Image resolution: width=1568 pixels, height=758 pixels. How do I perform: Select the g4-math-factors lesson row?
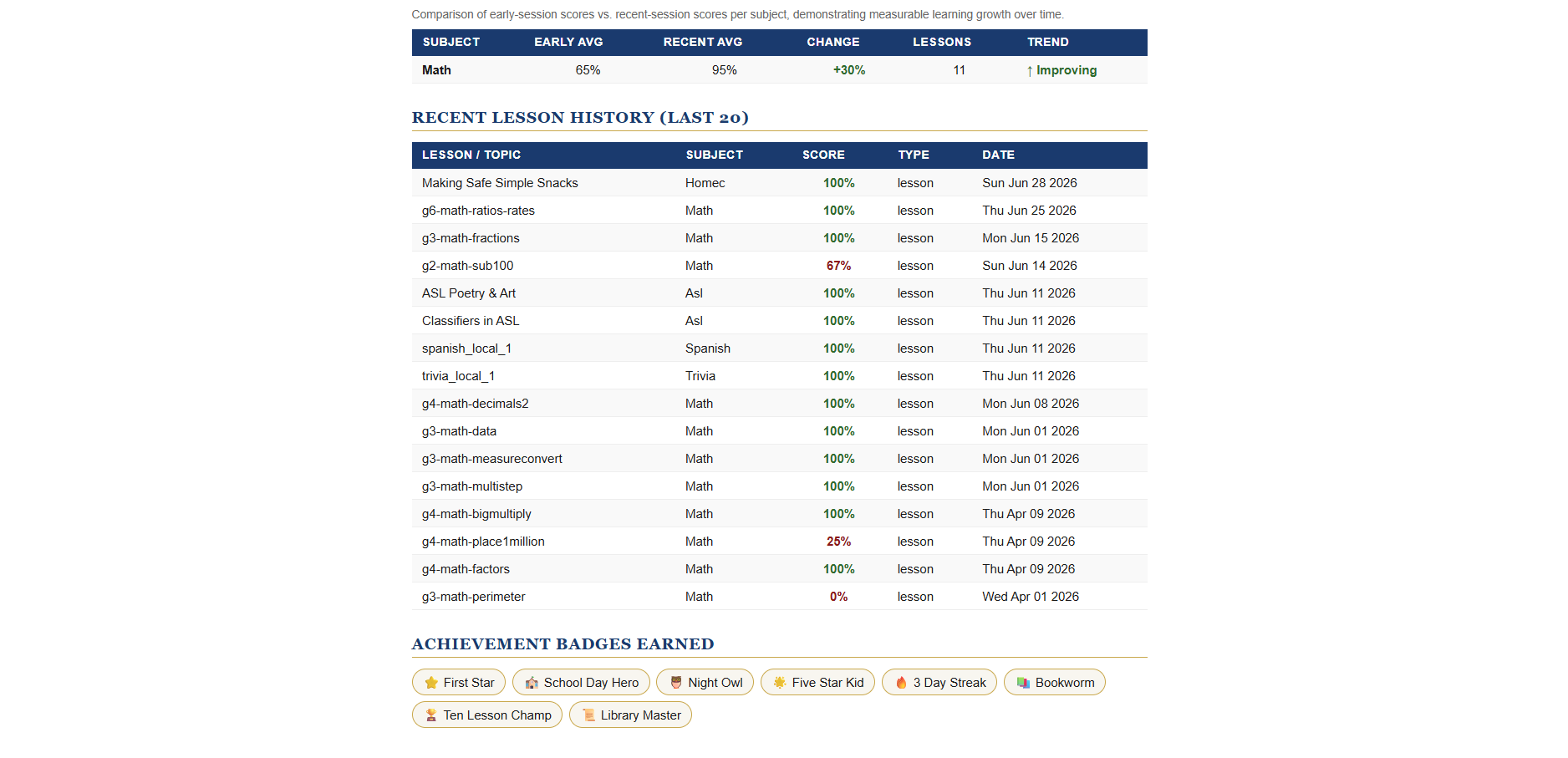point(779,569)
